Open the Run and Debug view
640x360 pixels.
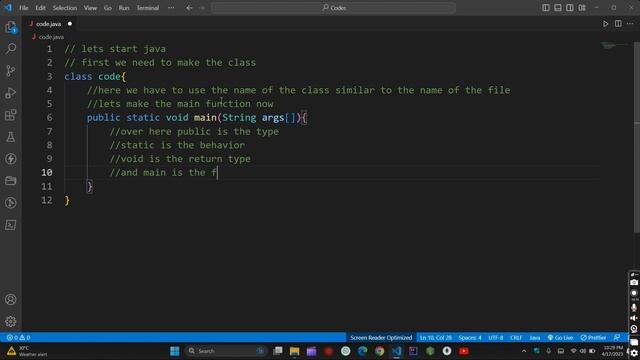(x=11, y=93)
